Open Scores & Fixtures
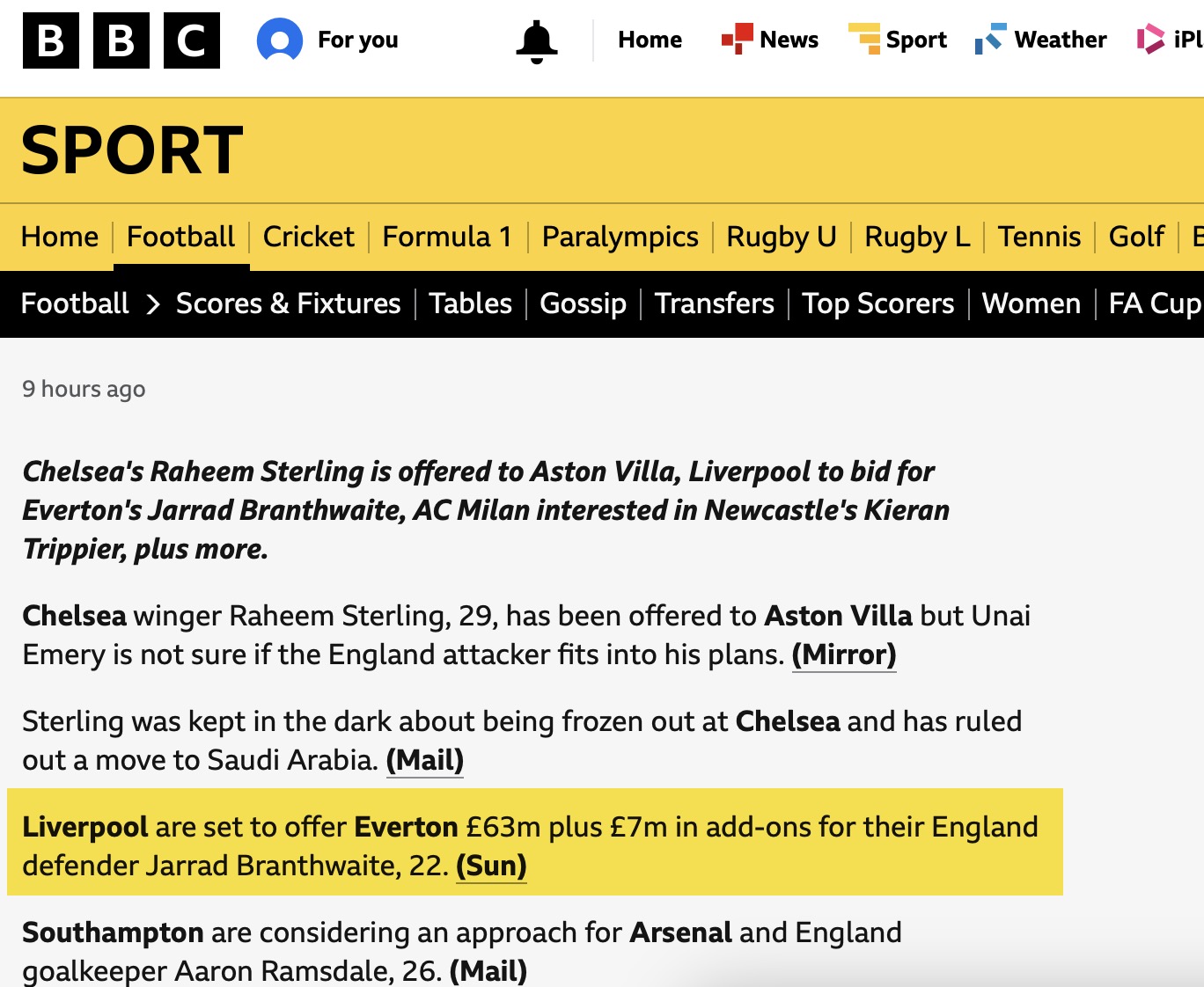Viewport: 1204px width, 987px height. click(289, 303)
